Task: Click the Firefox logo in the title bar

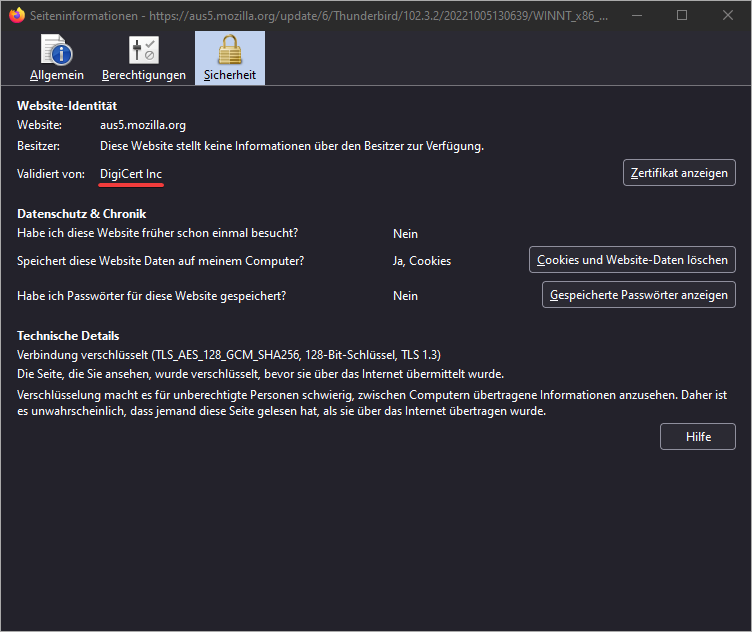Action: (17, 15)
